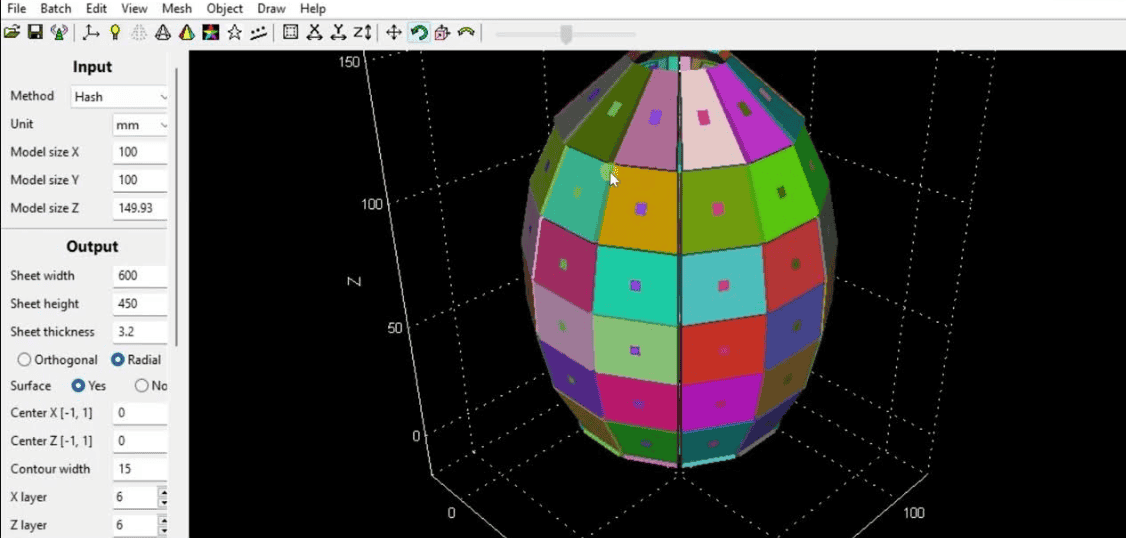Click the X axis view icon
Viewport: 1126px width, 538px height.
point(314,32)
